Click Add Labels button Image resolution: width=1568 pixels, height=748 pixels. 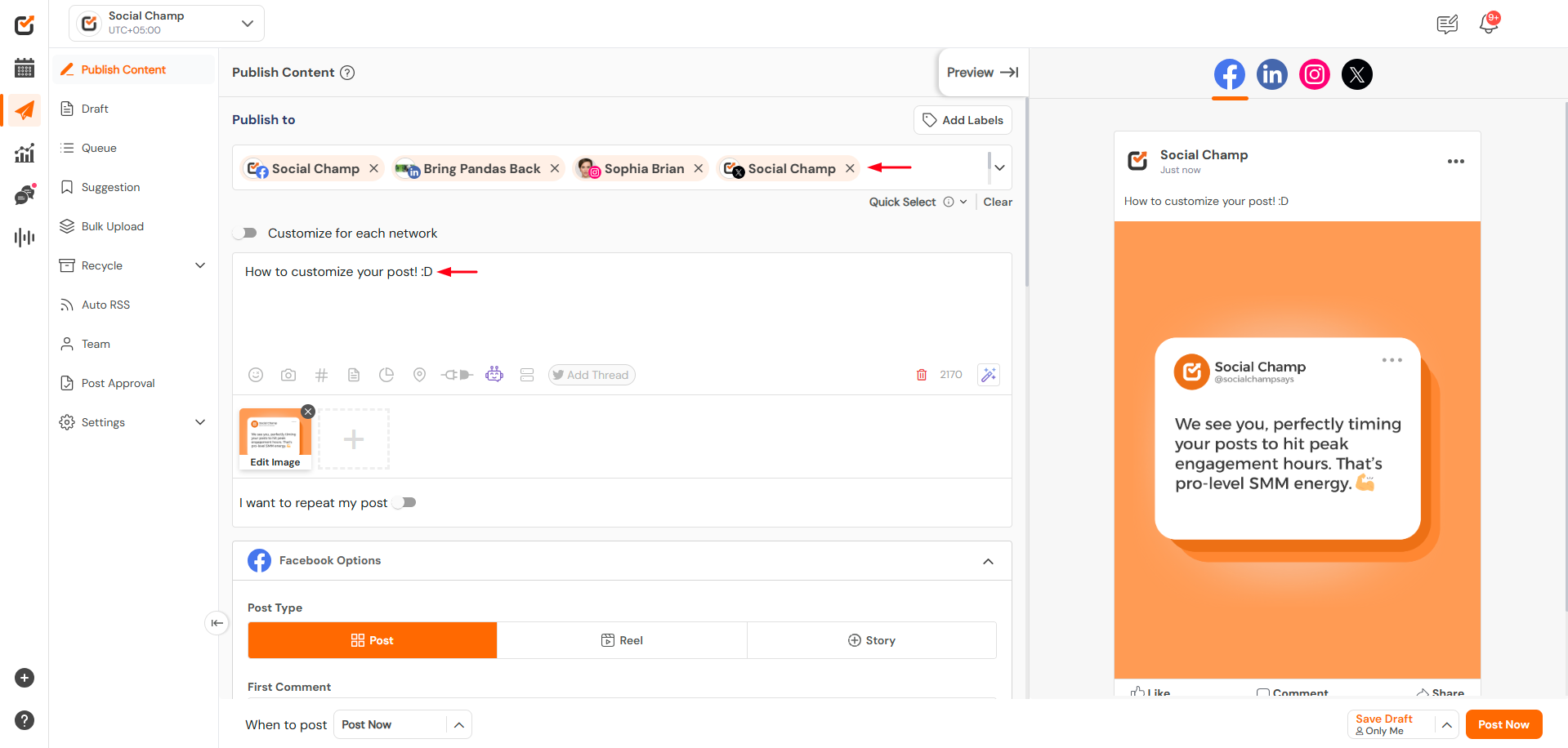[963, 120]
